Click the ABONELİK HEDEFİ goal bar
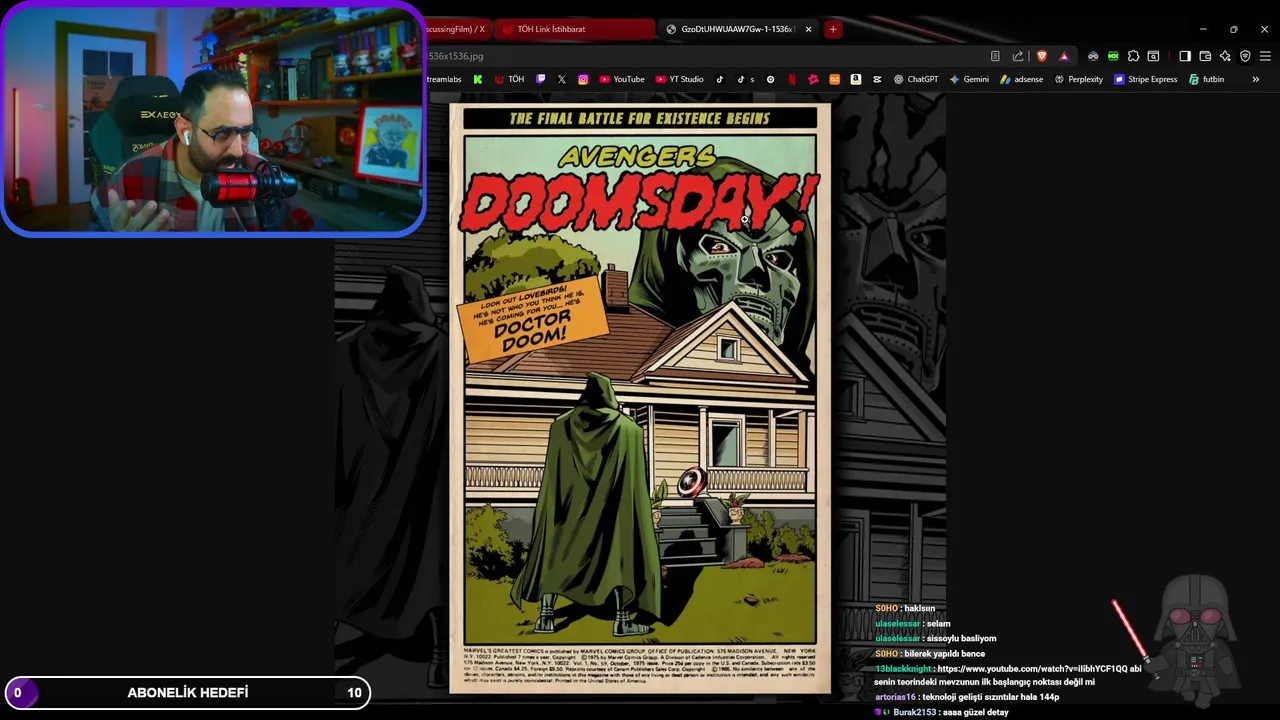The height and width of the screenshot is (720, 1280). [x=187, y=692]
